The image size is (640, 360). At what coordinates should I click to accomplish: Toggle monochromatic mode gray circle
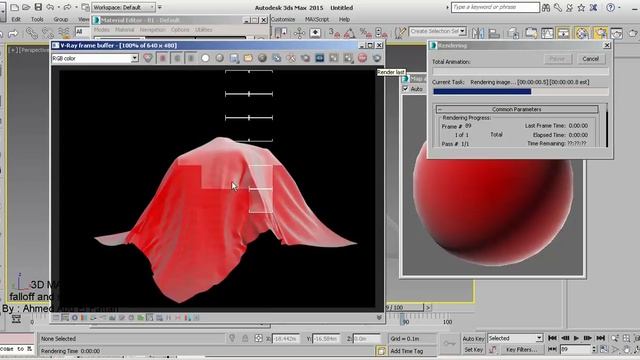click(x=220, y=58)
